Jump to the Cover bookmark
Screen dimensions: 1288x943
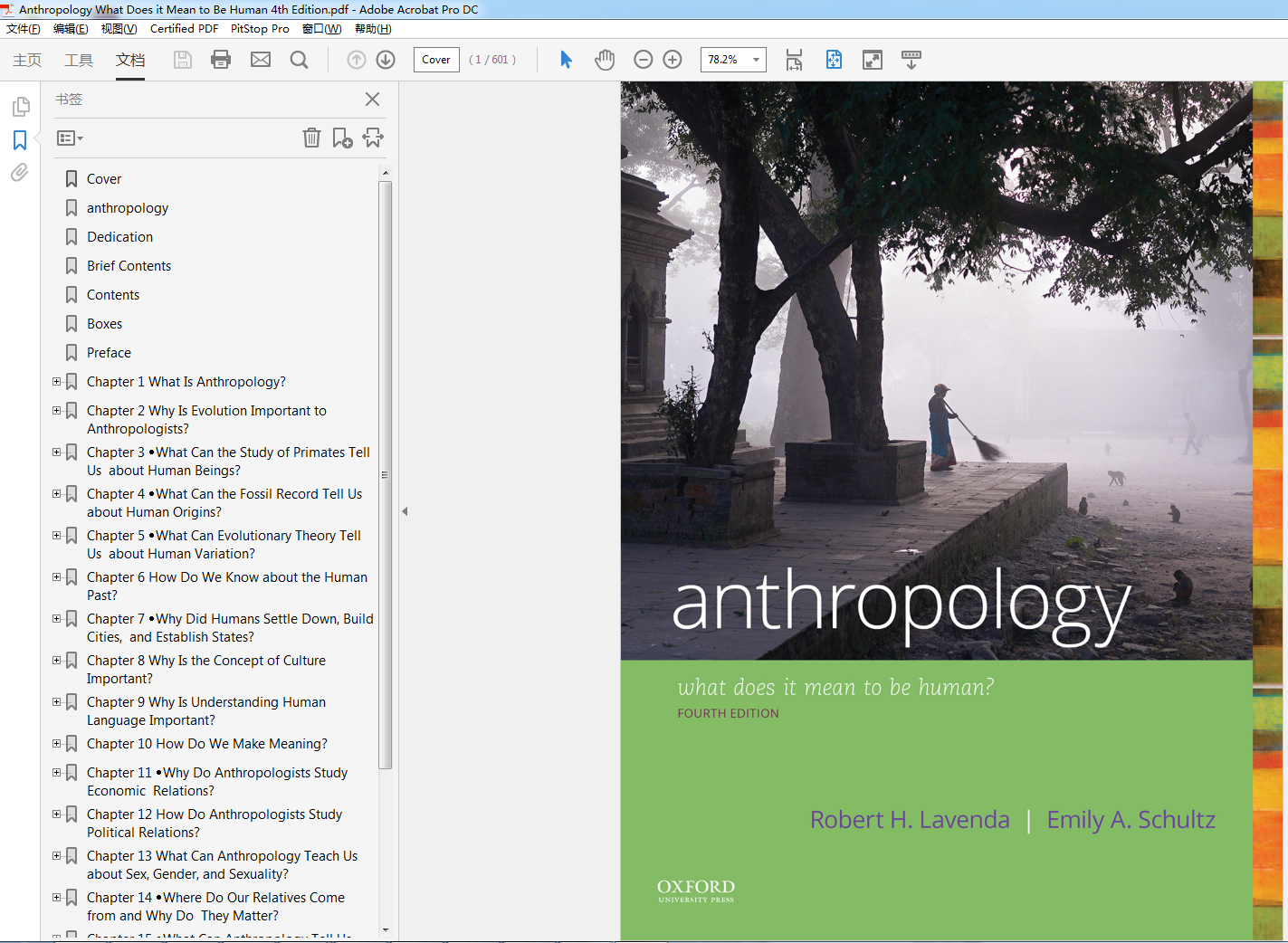(x=104, y=179)
